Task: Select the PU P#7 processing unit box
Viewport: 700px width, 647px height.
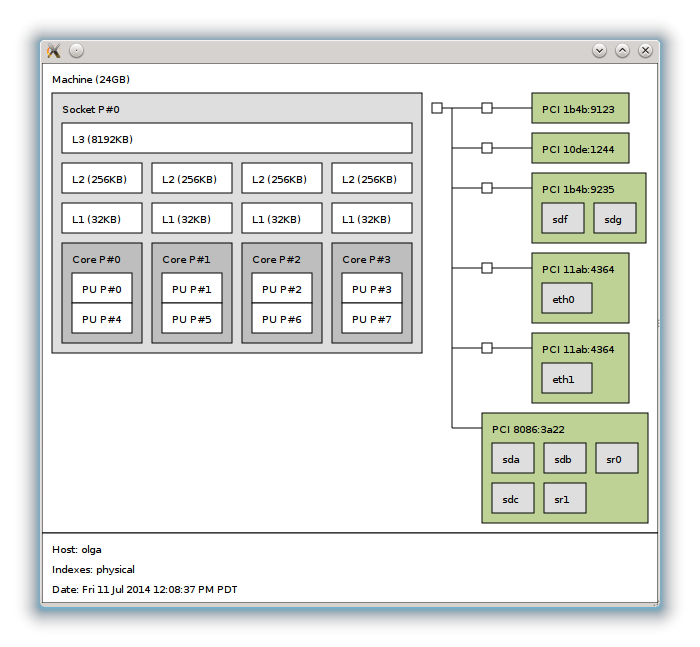Action: [x=372, y=319]
